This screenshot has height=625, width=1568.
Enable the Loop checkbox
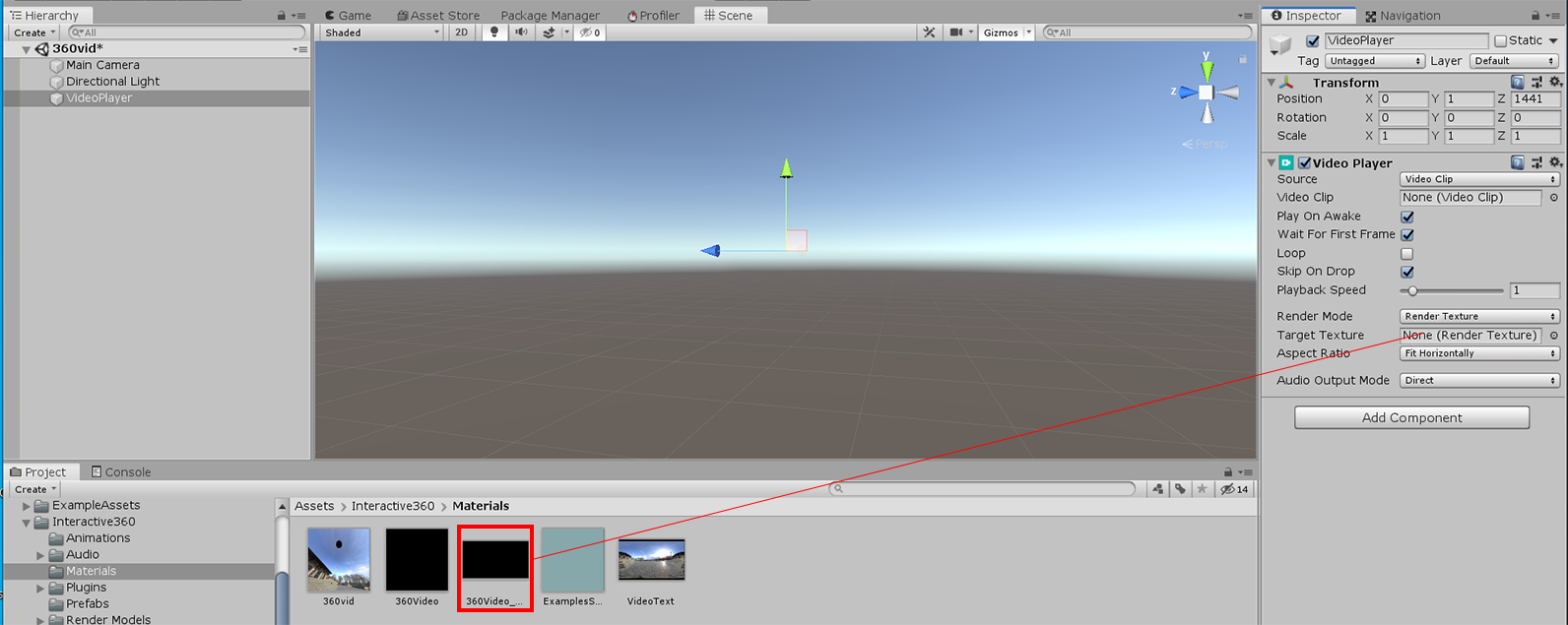1407,254
